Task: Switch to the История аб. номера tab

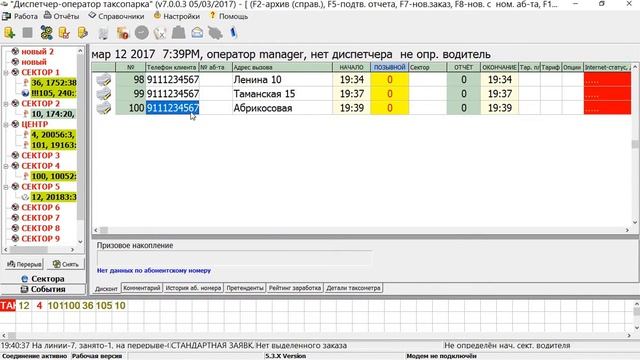Action: pyautogui.click(x=193, y=288)
